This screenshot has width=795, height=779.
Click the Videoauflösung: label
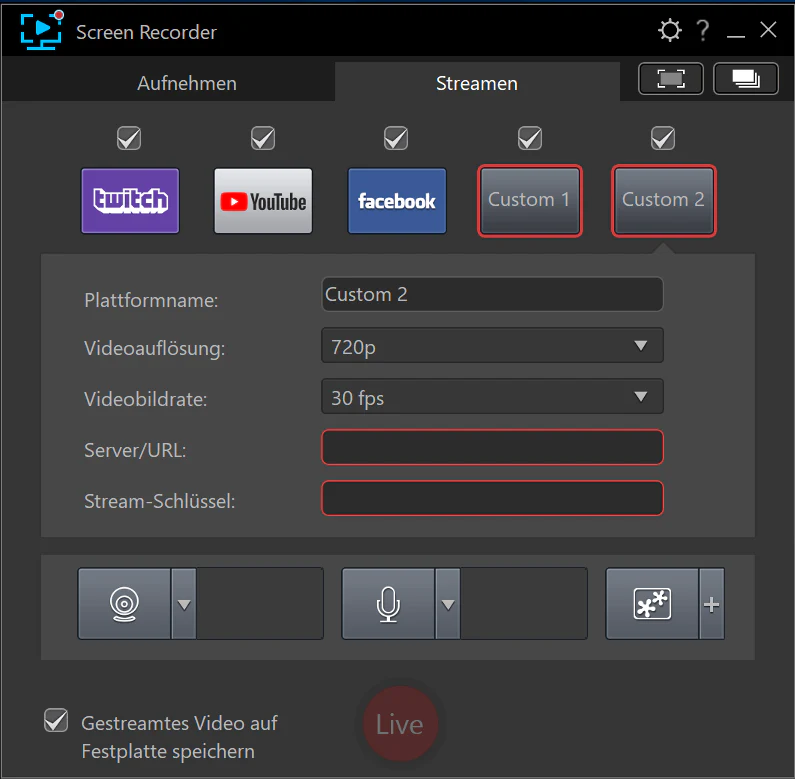point(155,348)
